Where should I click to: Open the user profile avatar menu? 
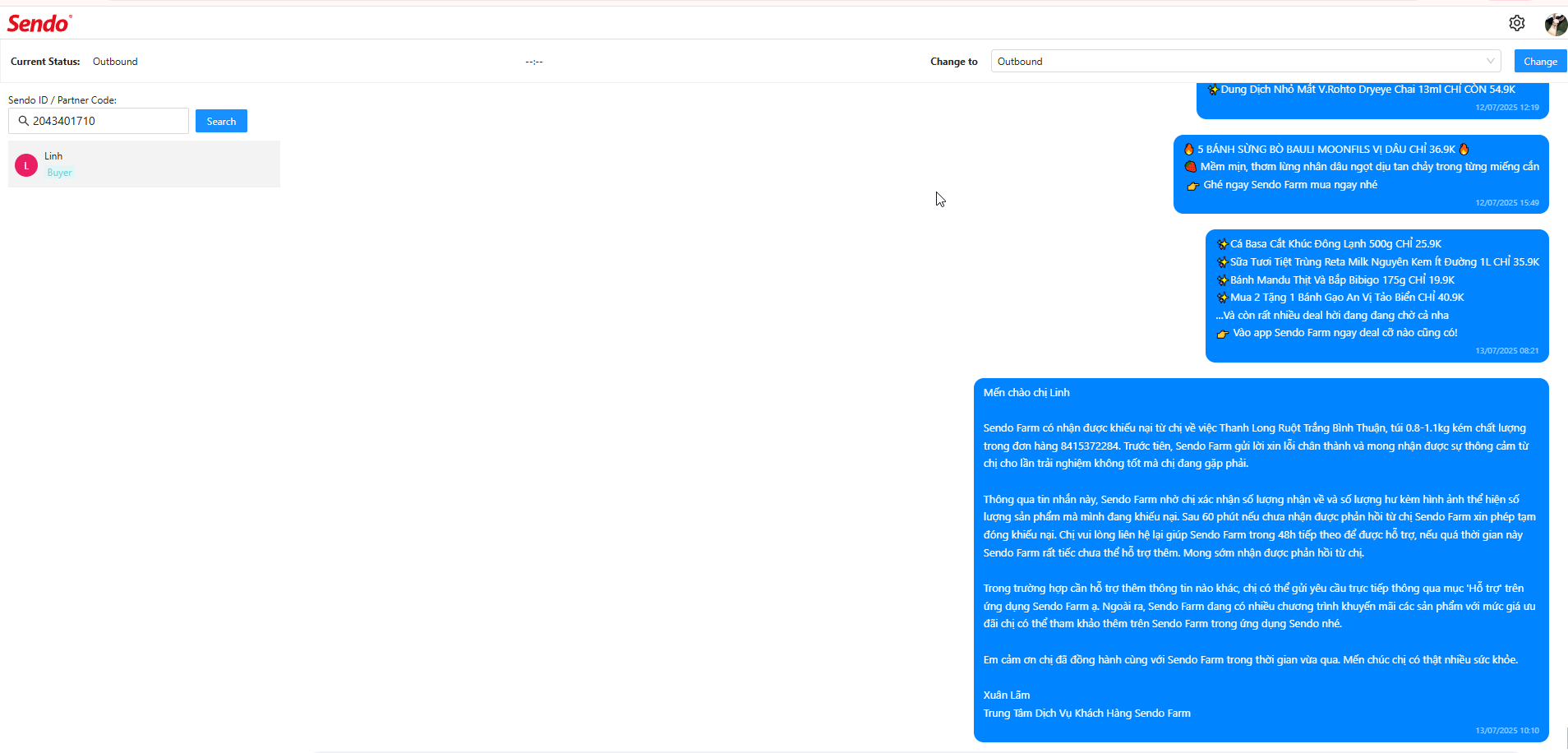[x=1556, y=24]
